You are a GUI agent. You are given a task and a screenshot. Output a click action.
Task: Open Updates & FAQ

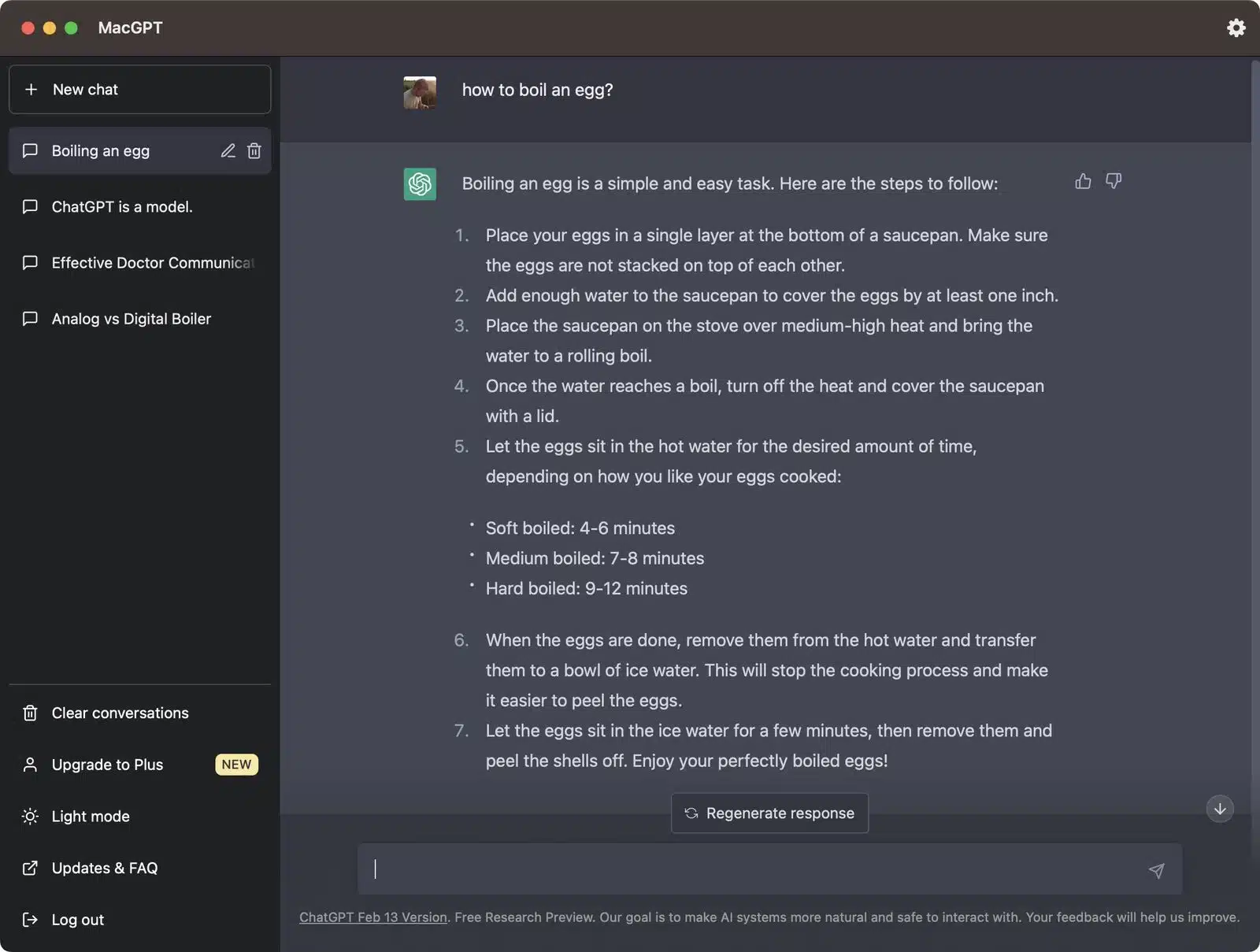pos(103,868)
